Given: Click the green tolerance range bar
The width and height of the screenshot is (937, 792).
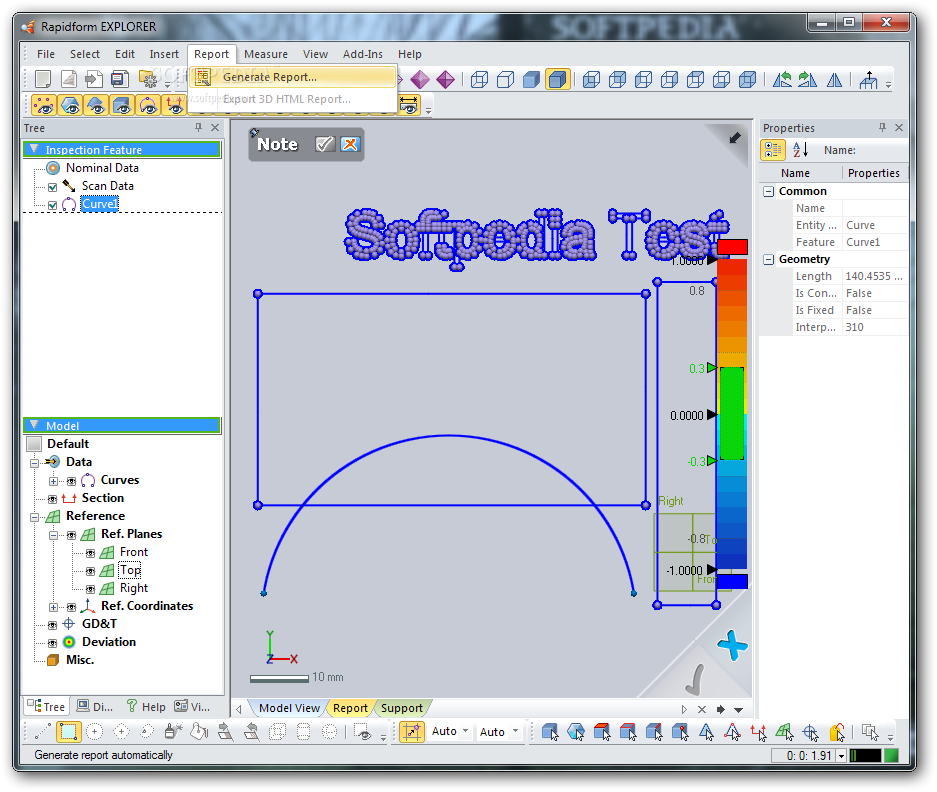Looking at the screenshot, I should coord(732,414).
